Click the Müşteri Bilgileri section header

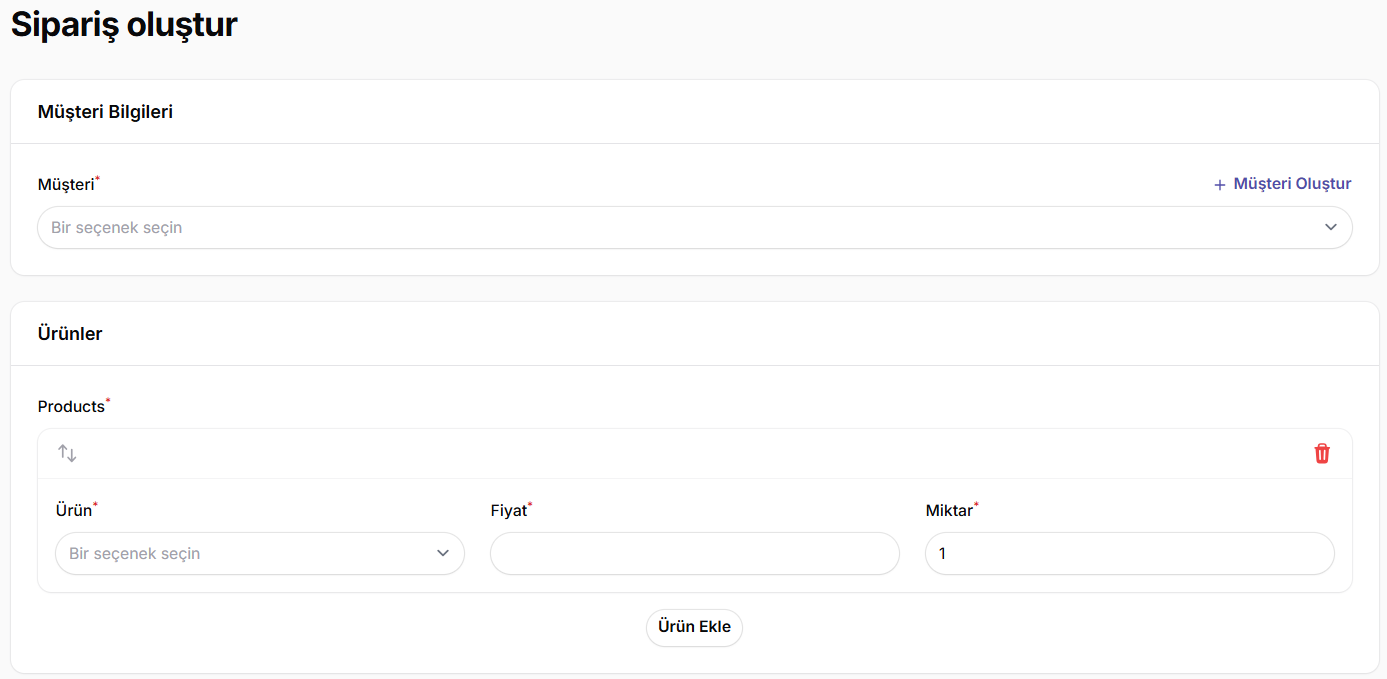click(105, 112)
